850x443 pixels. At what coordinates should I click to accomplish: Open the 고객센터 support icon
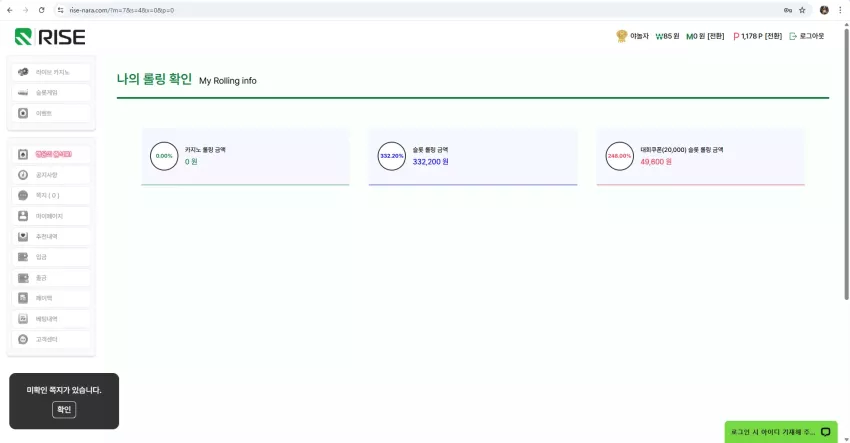point(23,339)
